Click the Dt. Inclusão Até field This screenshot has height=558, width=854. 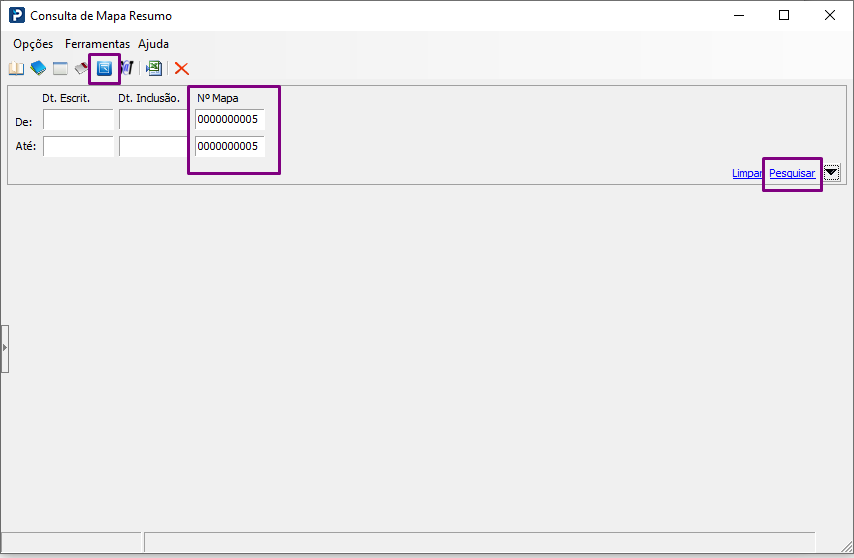[x=154, y=146]
